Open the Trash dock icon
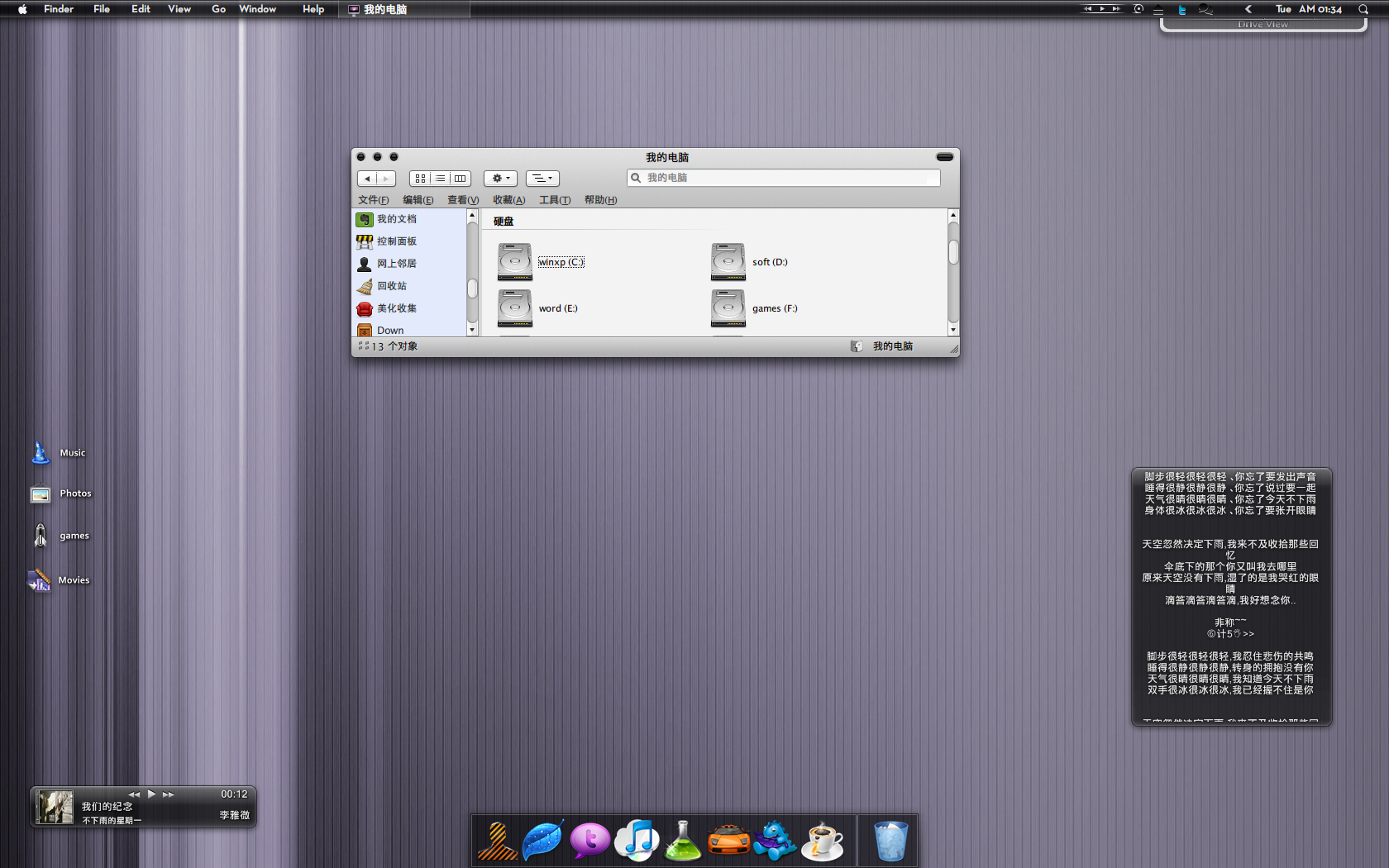Viewport: 1389px width, 868px height. pyautogui.click(x=890, y=841)
